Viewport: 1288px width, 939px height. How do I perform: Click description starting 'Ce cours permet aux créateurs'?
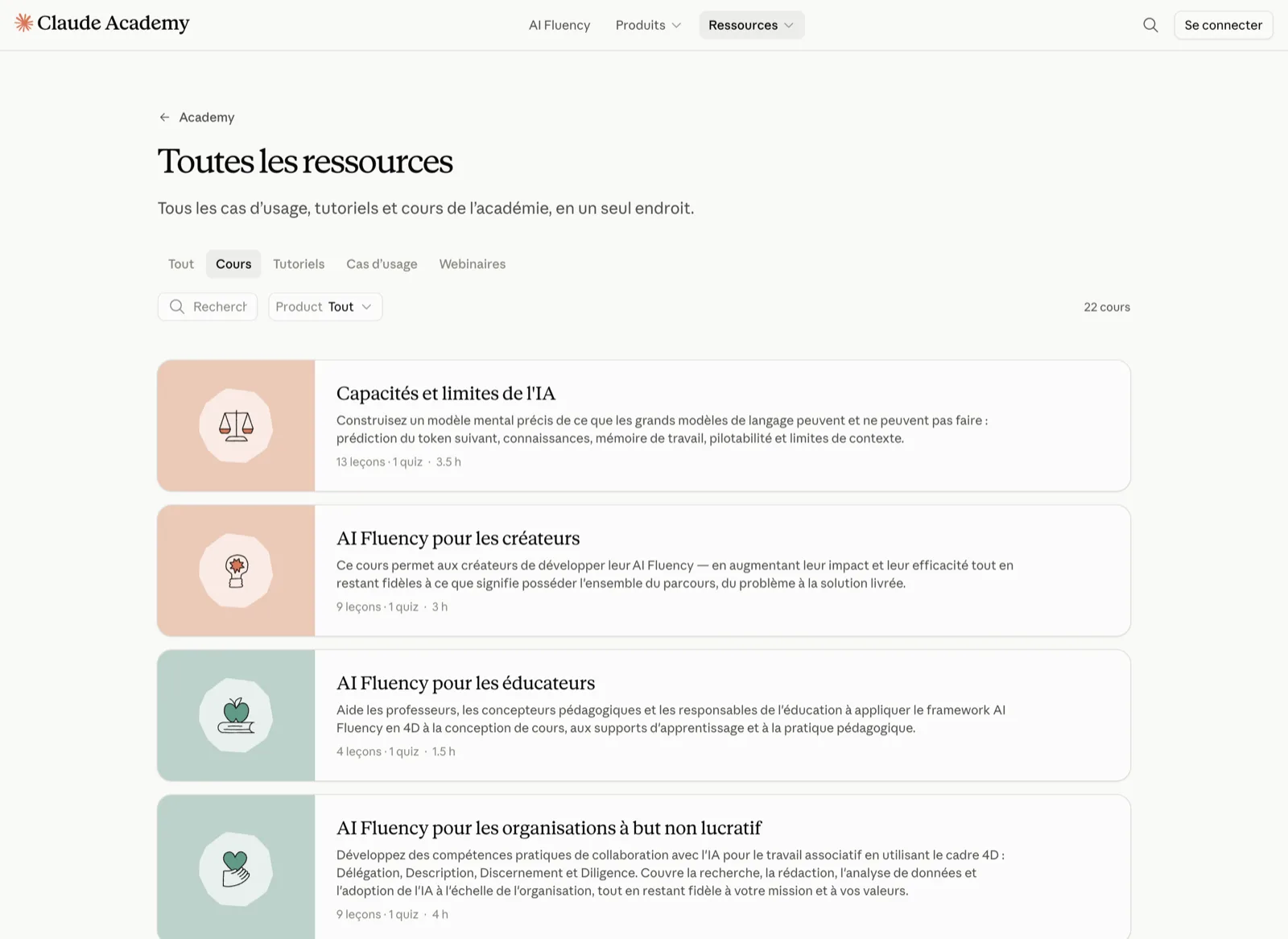[675, 574]
